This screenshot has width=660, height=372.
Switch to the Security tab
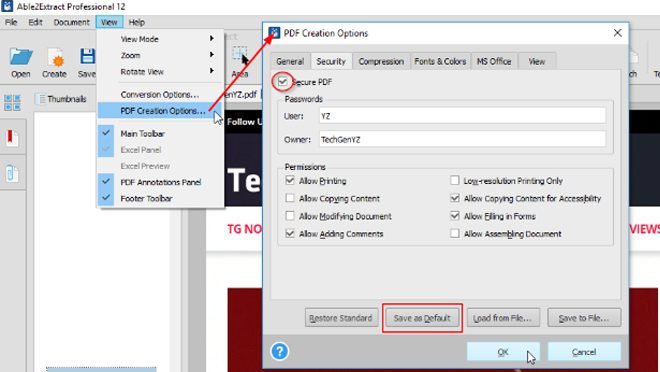(331, 61)
